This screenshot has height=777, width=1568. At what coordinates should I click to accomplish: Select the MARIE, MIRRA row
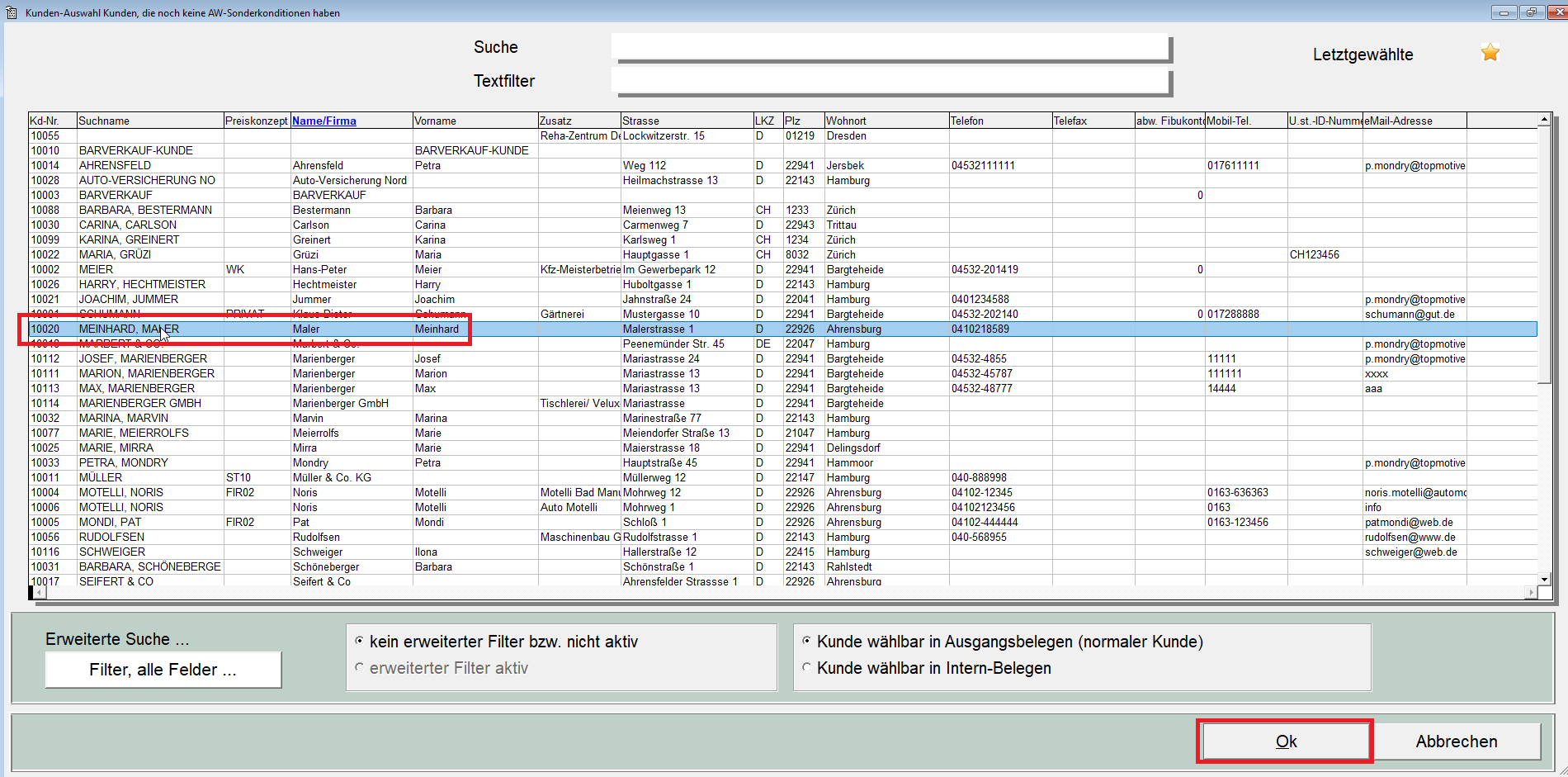pos(782,448)
